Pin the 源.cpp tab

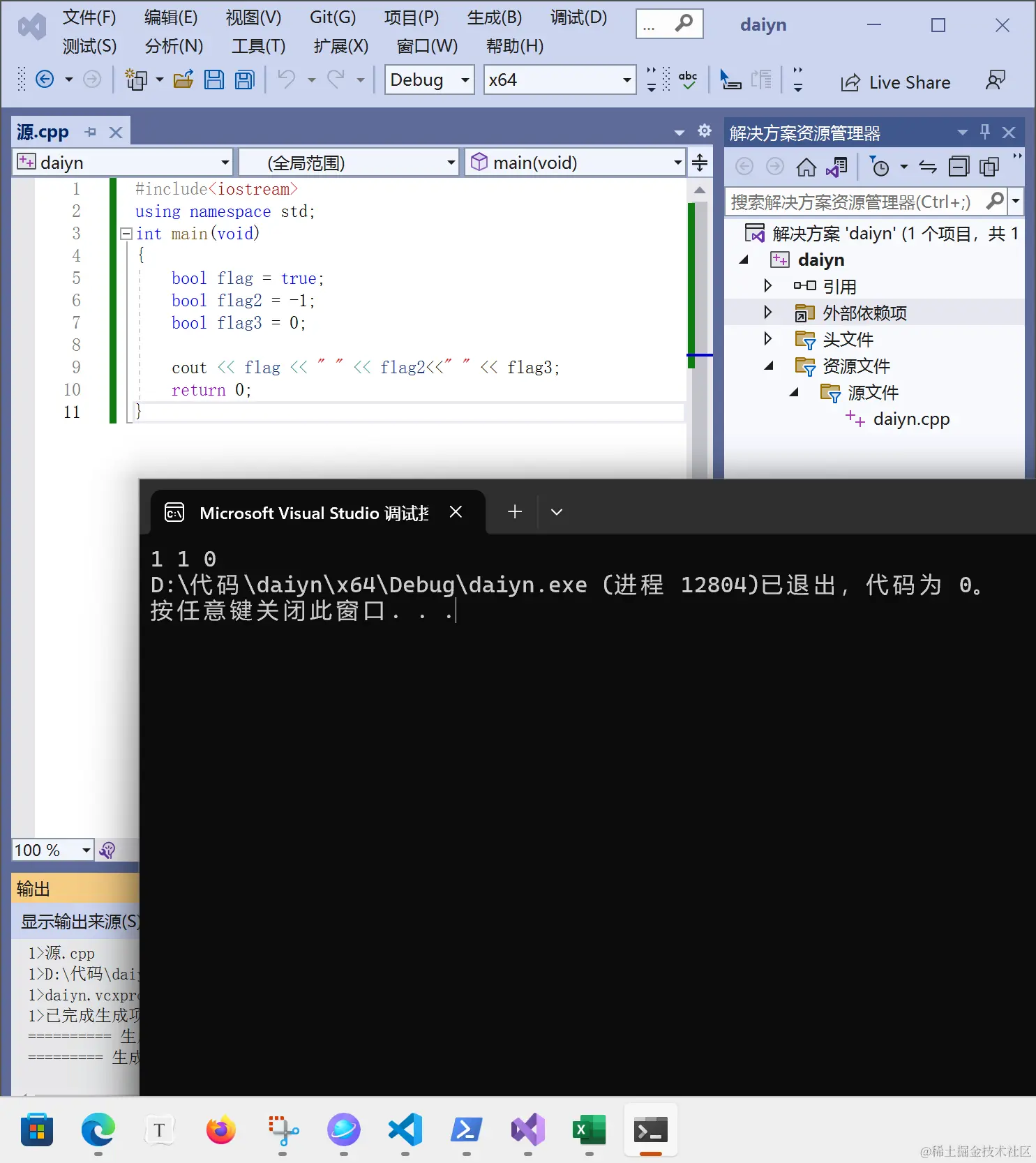click(91, 132)
